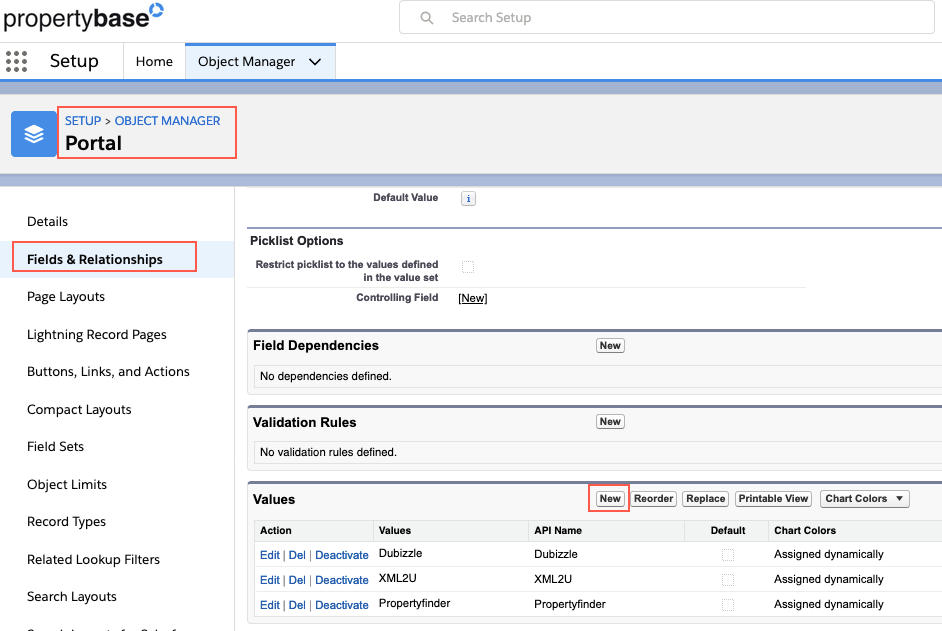Click the blue Portal object layers icon
Image resolution: width=942 pixels, height=631 pixels.
(33, 132)
